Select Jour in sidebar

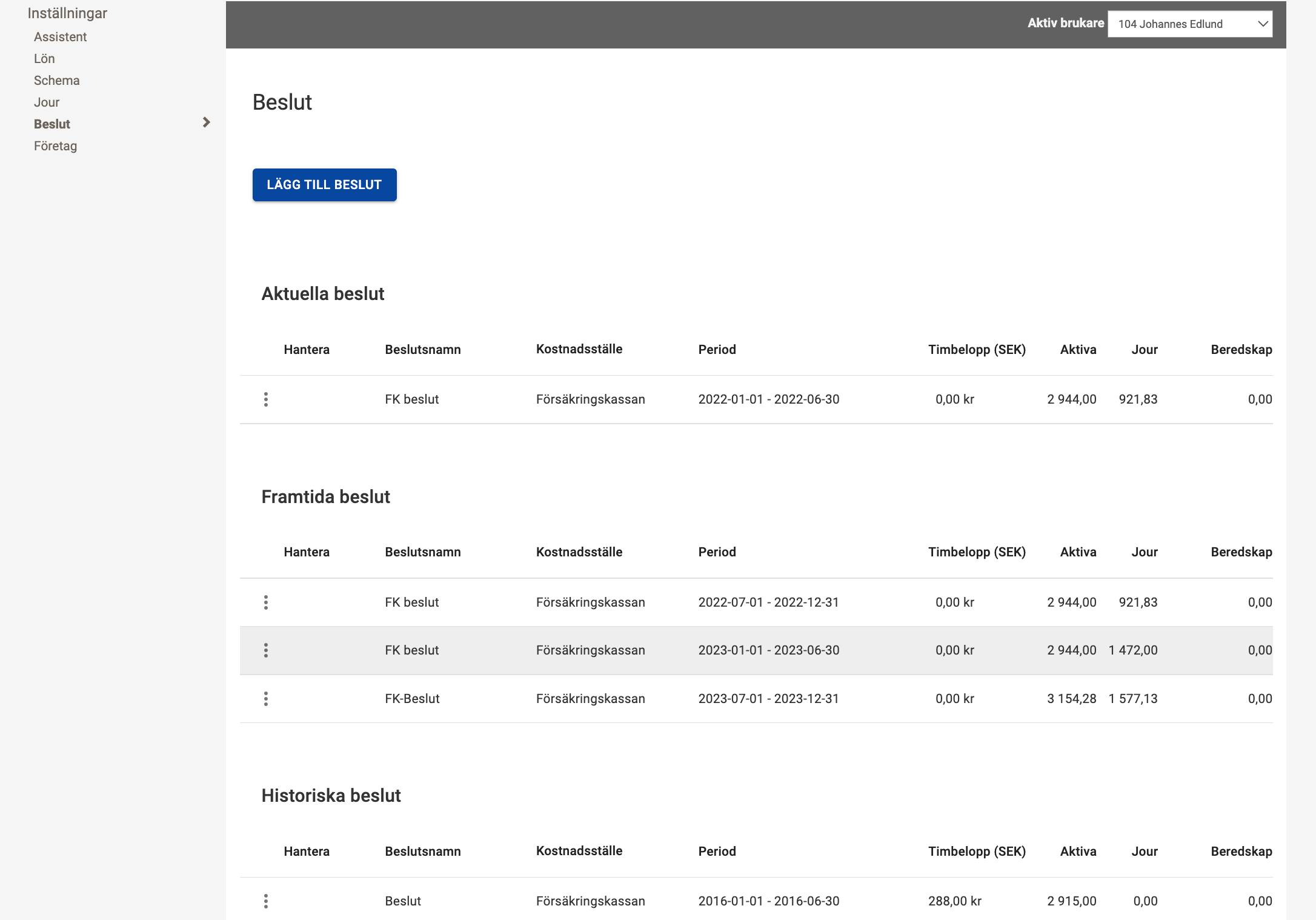47,102
